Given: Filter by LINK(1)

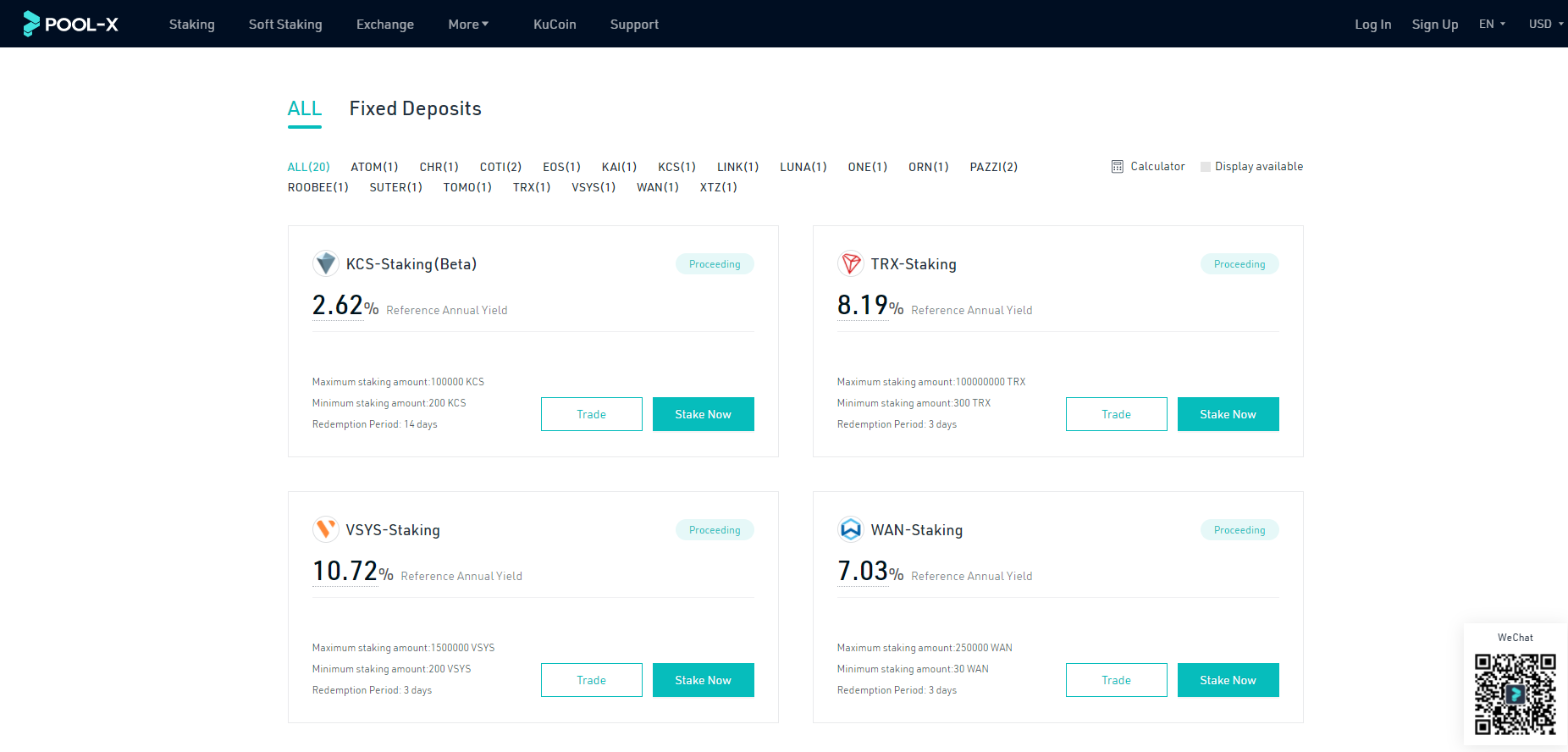Looking at the screenshot, I should (x=738, y=167).
